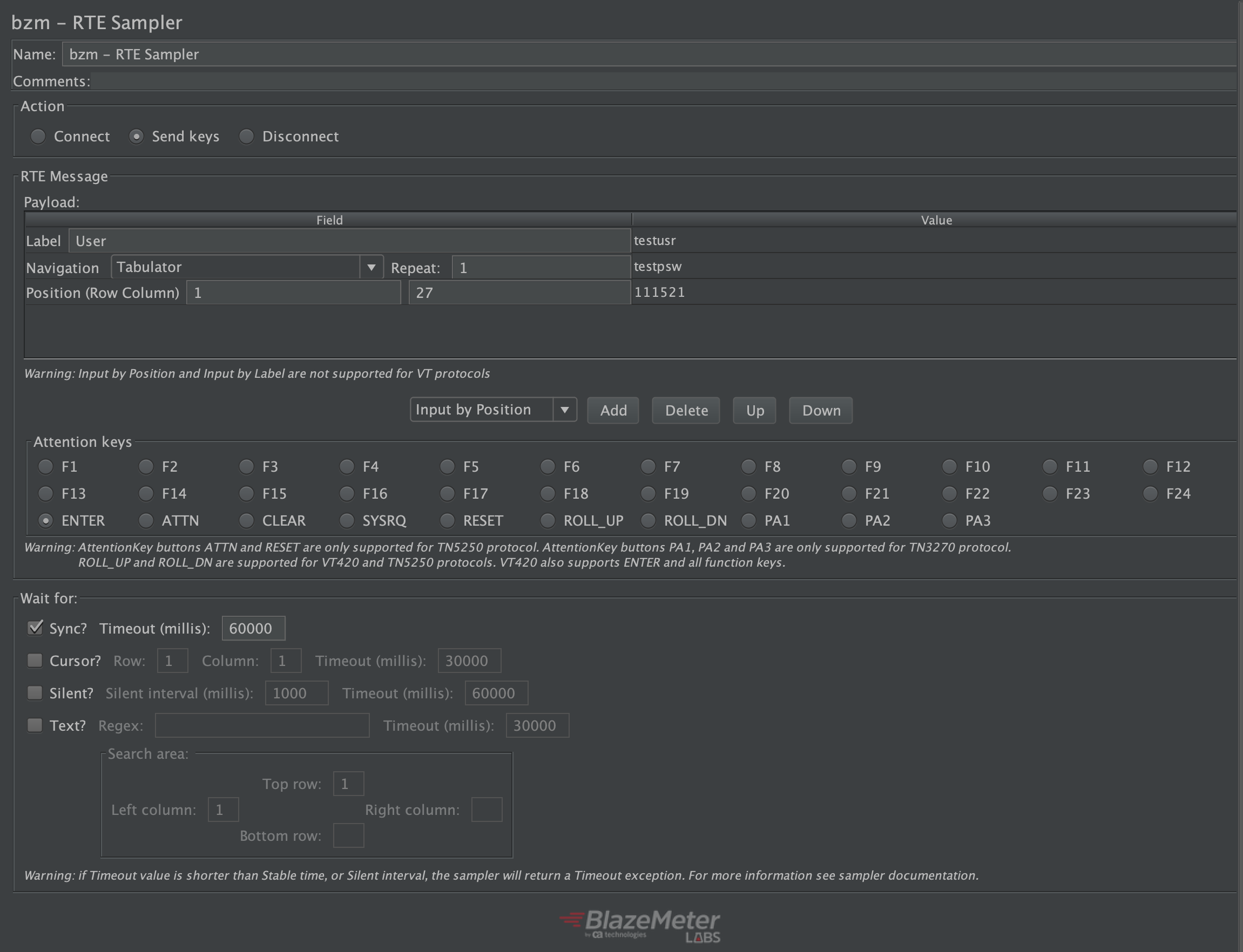The height and width of the screenshot is (952, 1243).
Task: Select the ROLL_UP attention key
Action: pyautogui.click(x=548, y=520)
